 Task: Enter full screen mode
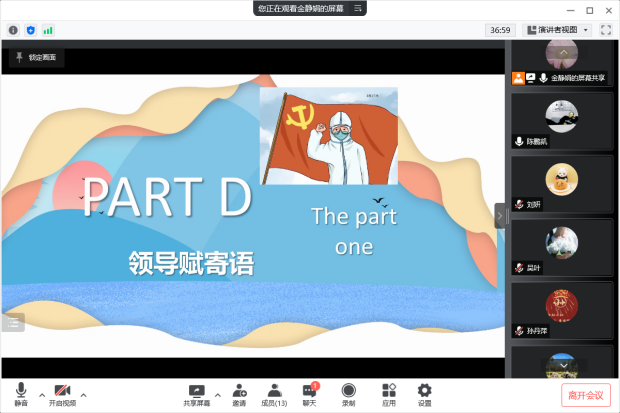point(606,30)
